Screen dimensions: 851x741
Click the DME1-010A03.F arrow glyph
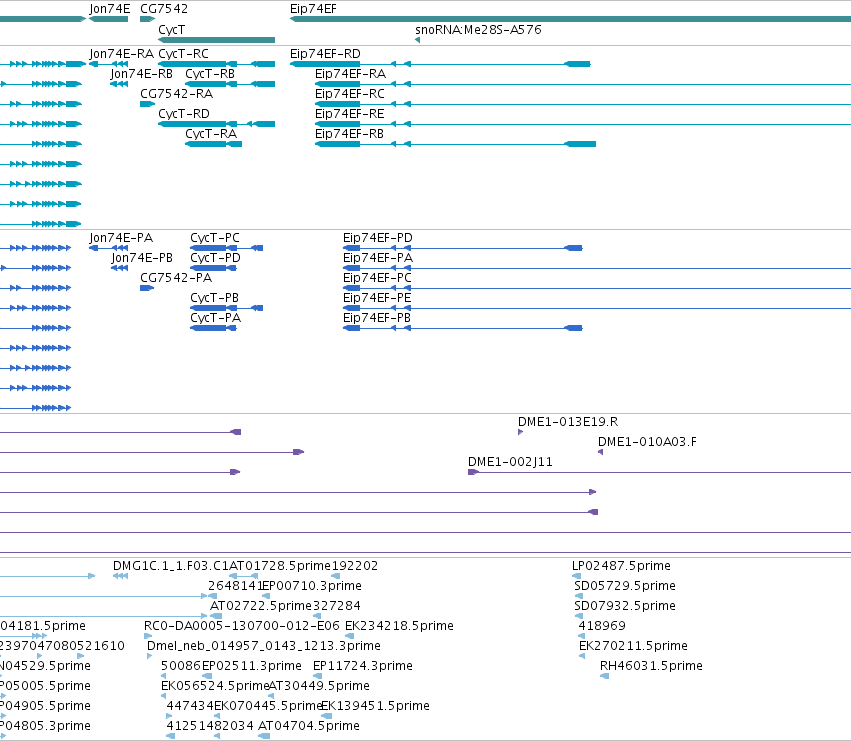point(600,452)
